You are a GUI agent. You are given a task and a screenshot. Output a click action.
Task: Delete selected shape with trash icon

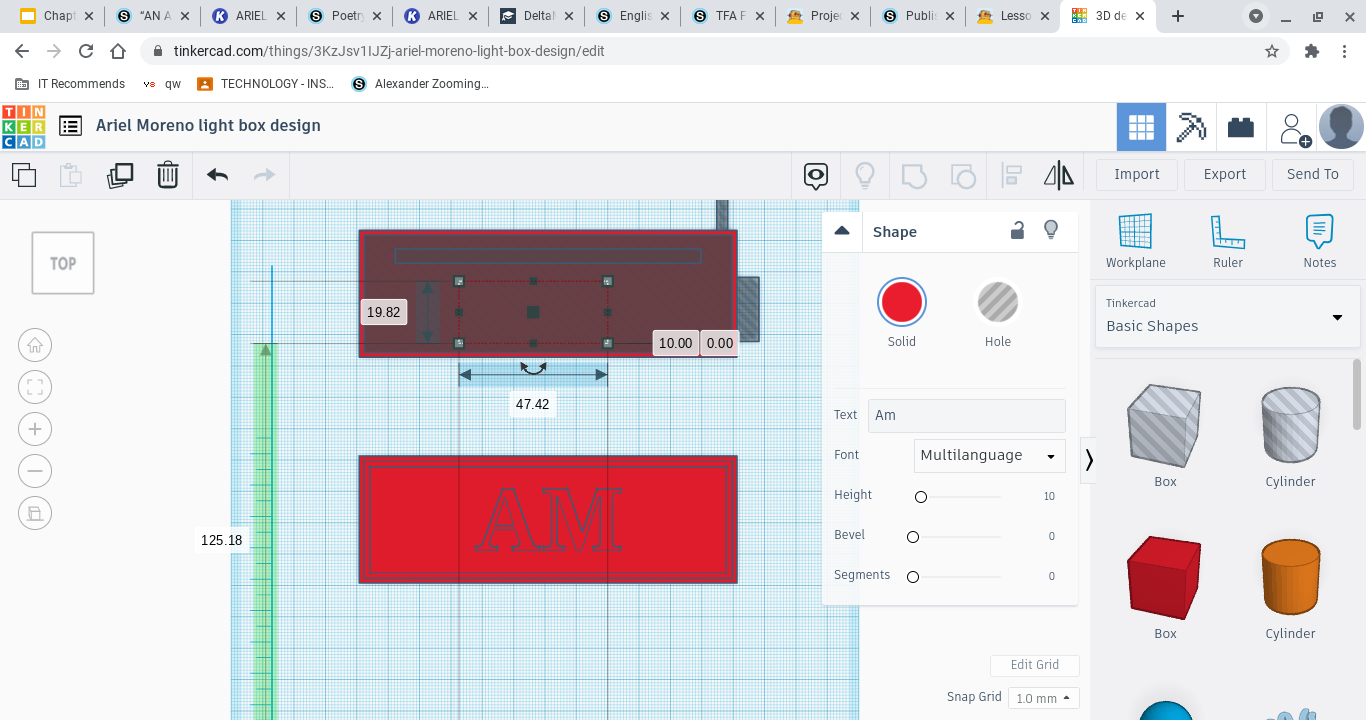(167, 175)
